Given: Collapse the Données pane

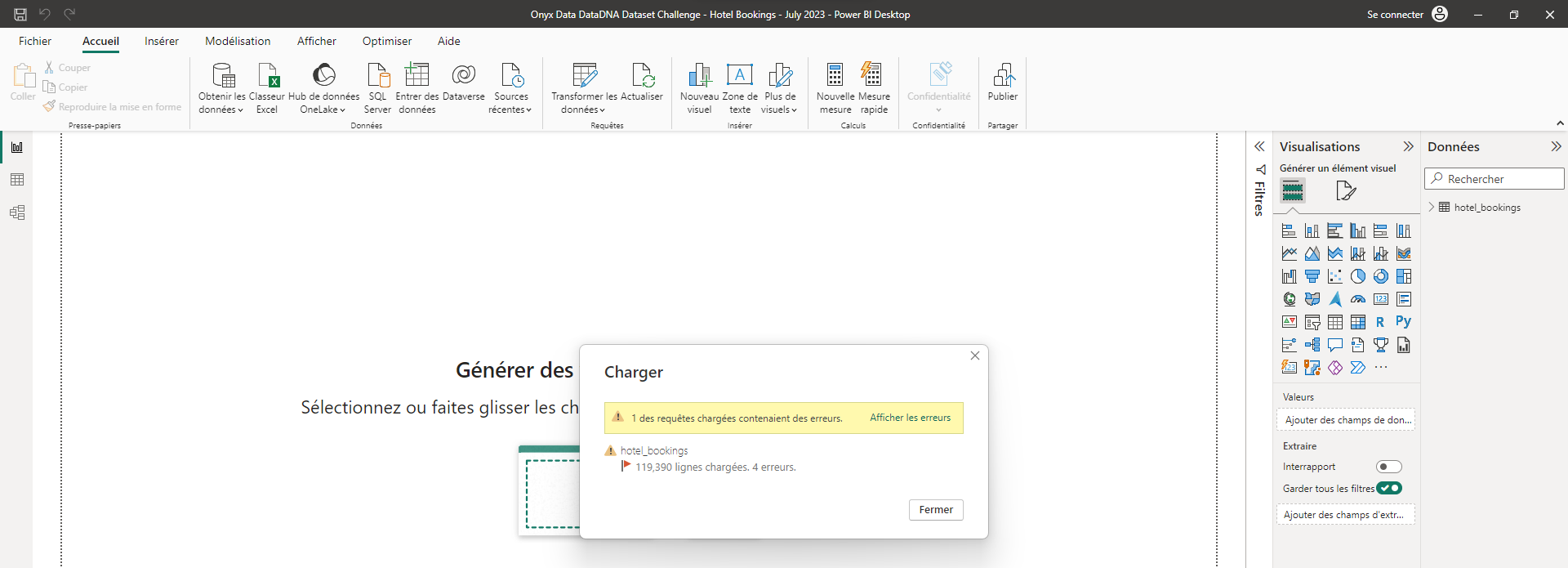Looking at the screenshot, I should pos(1556,146).
